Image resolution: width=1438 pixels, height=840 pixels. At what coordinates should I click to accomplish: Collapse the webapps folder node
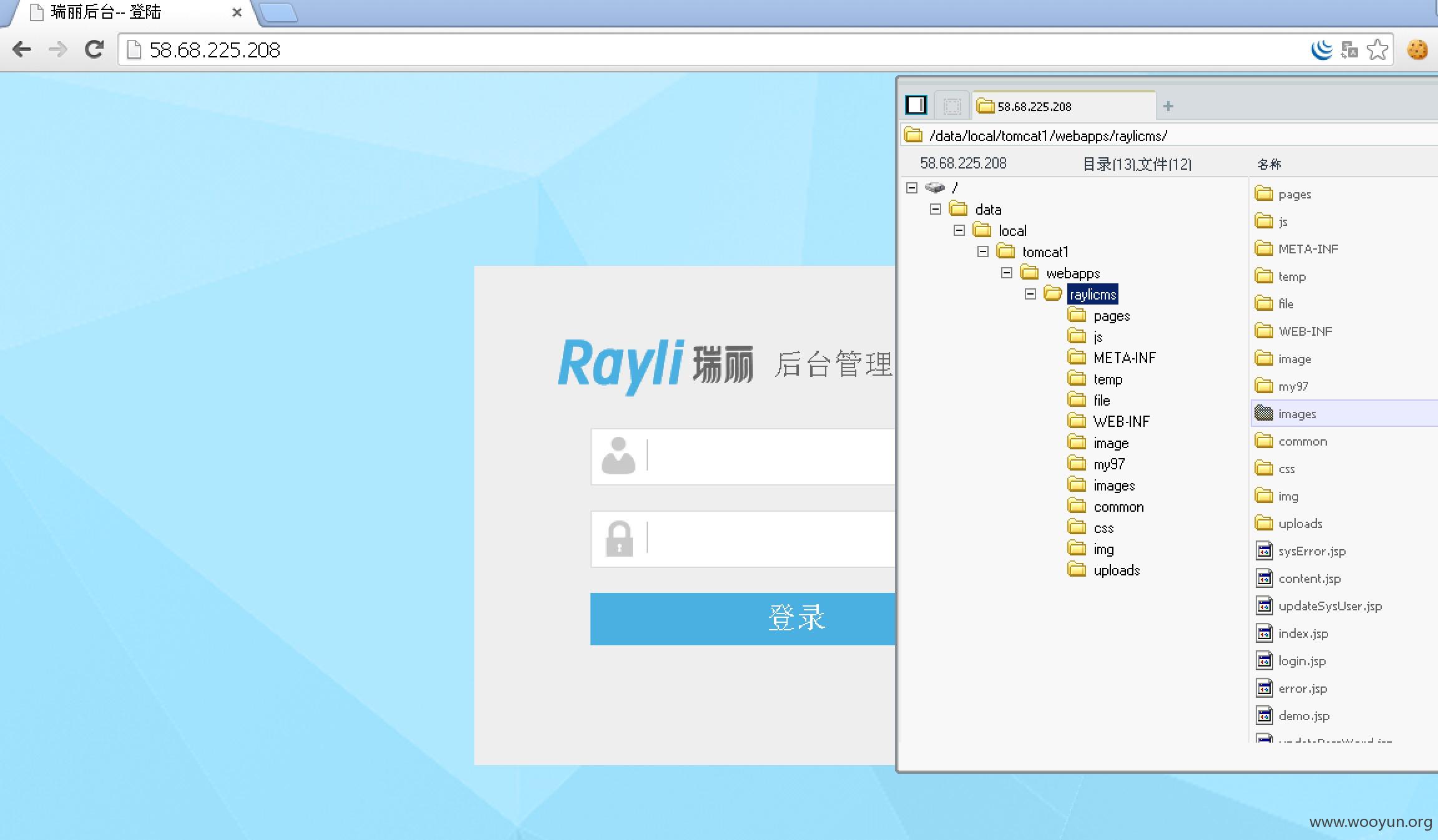click(x=1007, y=273)
